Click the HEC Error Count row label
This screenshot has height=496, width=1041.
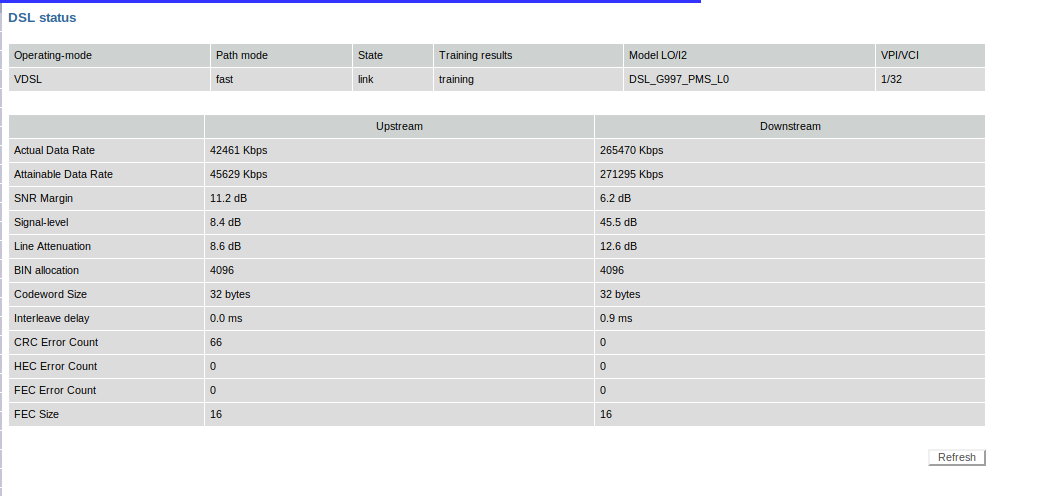click(x=56, y=365)
